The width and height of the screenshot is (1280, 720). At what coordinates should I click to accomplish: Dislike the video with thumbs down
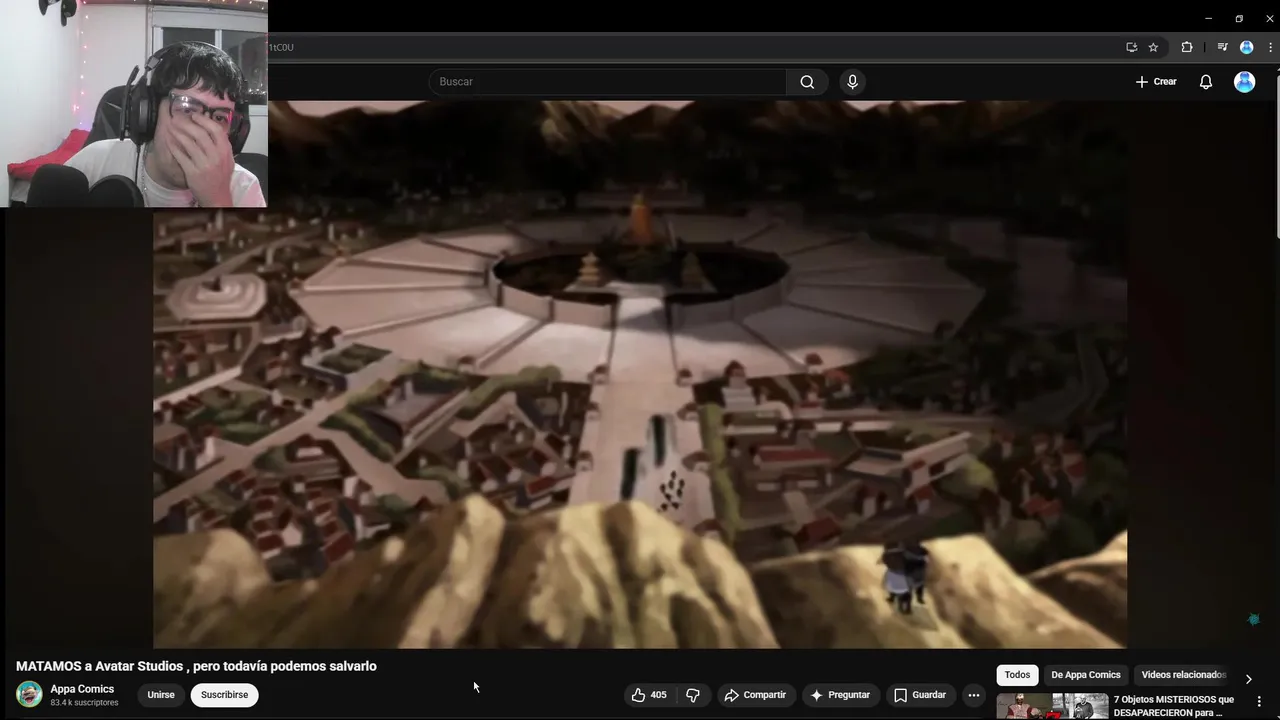pos(693,695)
